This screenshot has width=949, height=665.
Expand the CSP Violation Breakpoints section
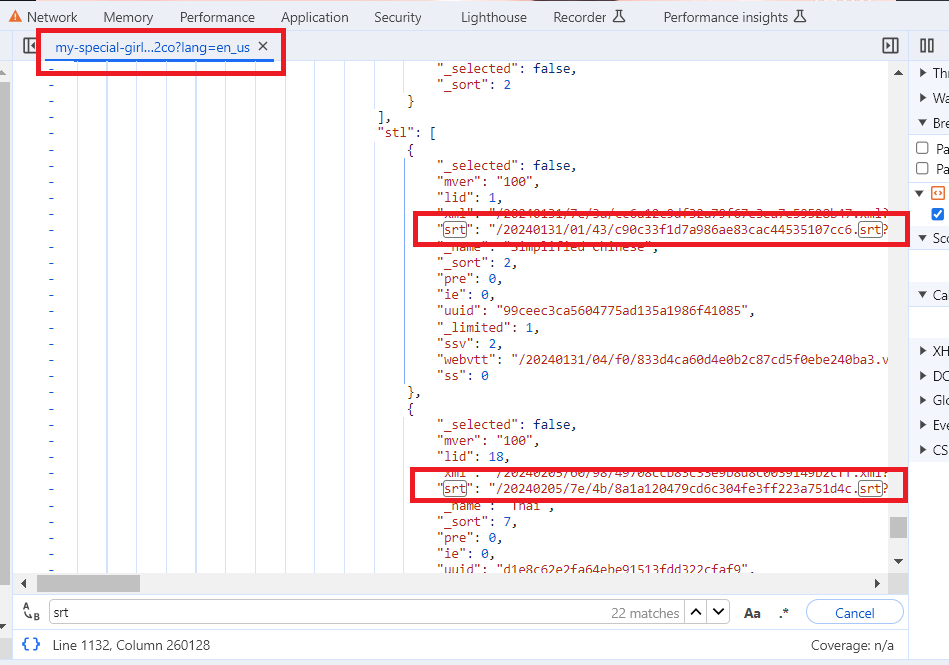point(923,450)
